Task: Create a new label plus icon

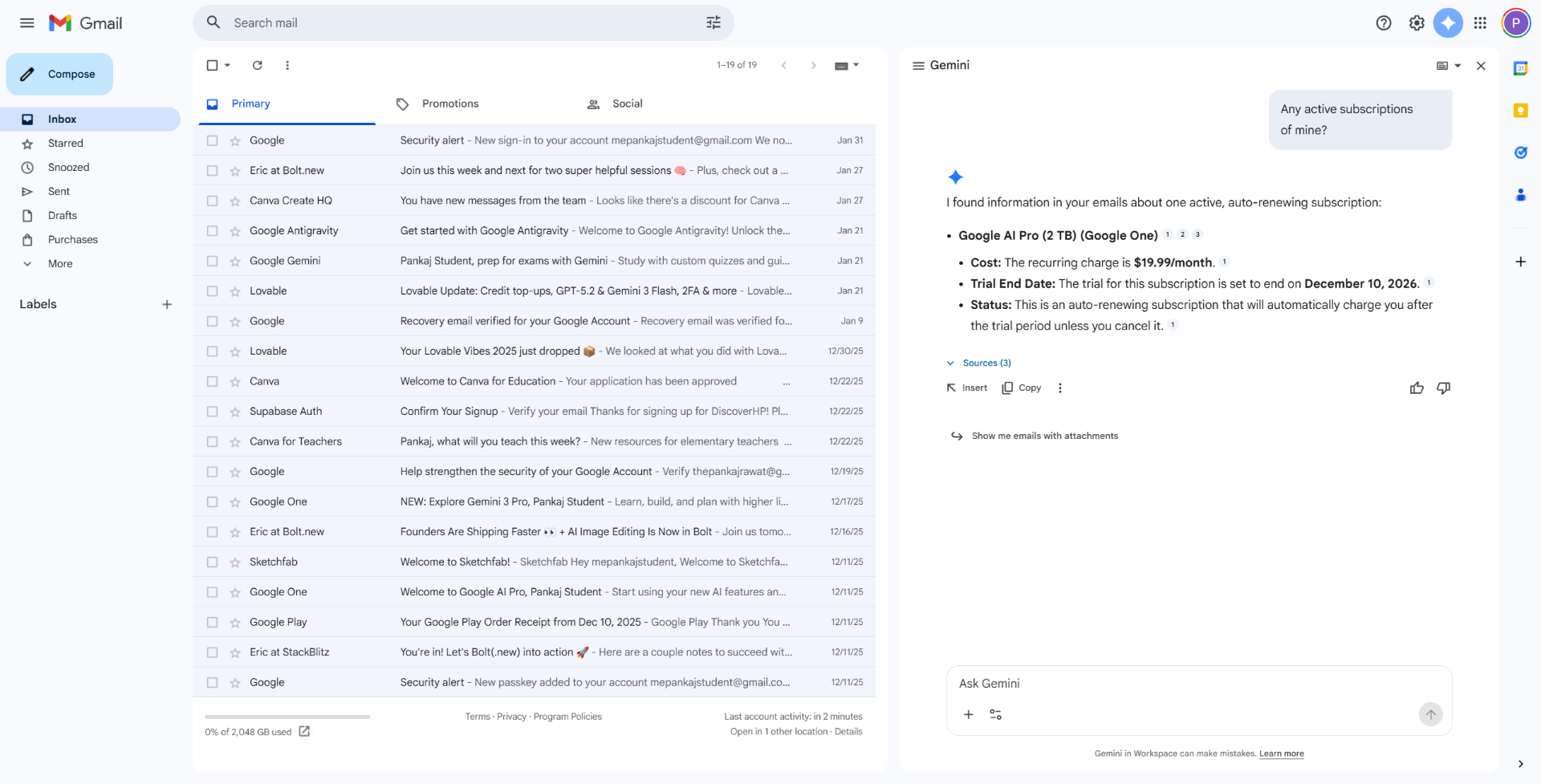Action: click(x=167, y=304)
